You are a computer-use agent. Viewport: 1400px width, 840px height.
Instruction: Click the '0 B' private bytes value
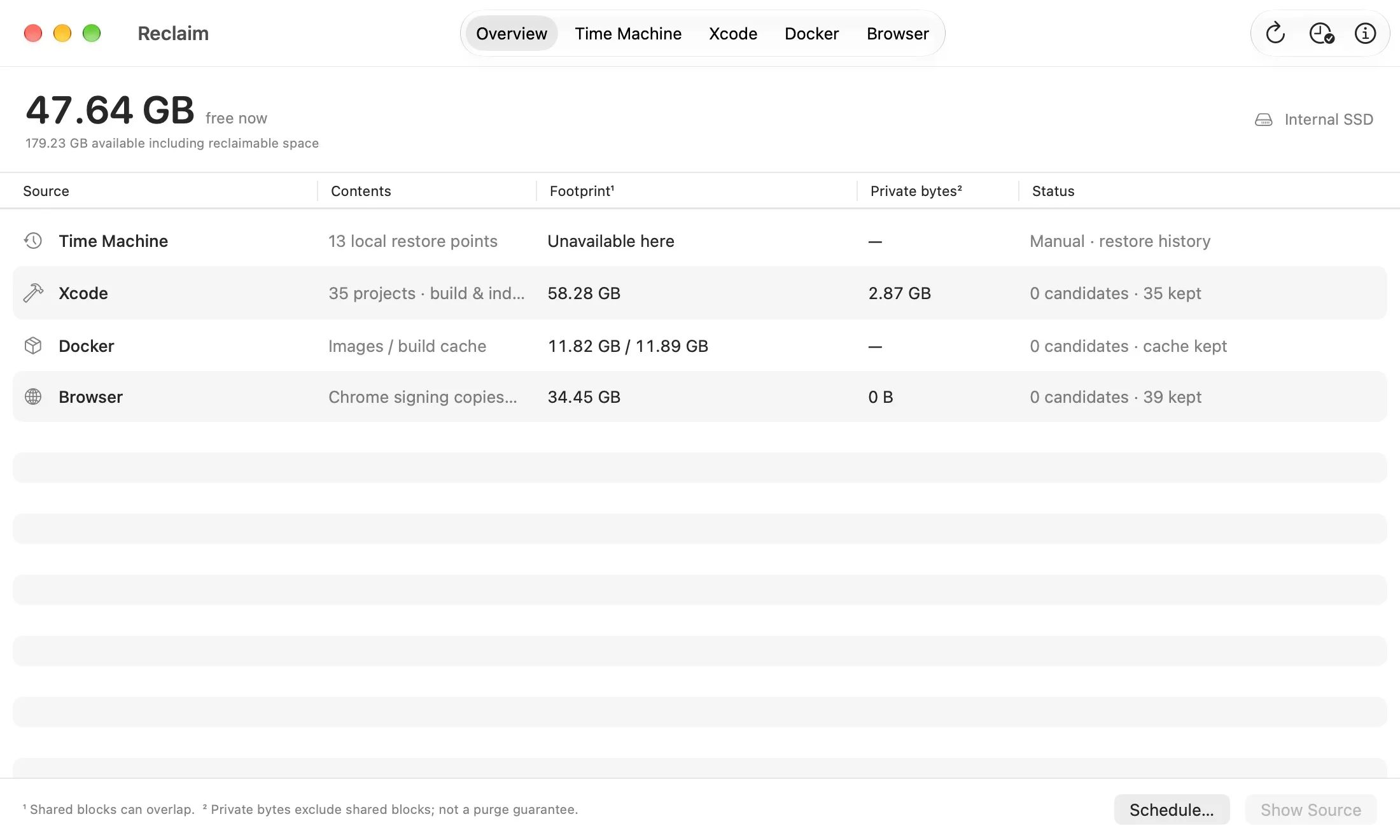click(881, 397)
